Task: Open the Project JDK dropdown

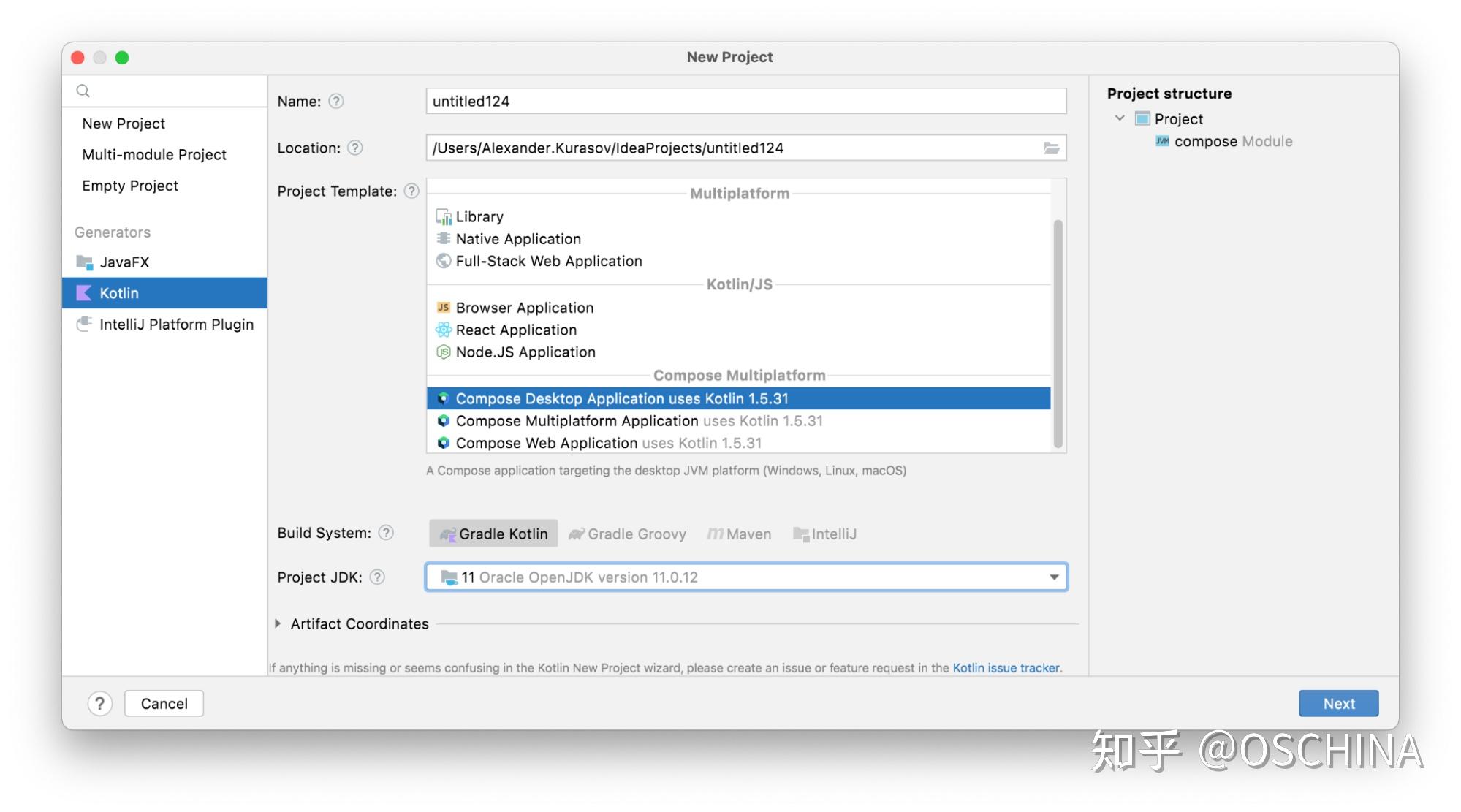Action: coord(1054,577)
